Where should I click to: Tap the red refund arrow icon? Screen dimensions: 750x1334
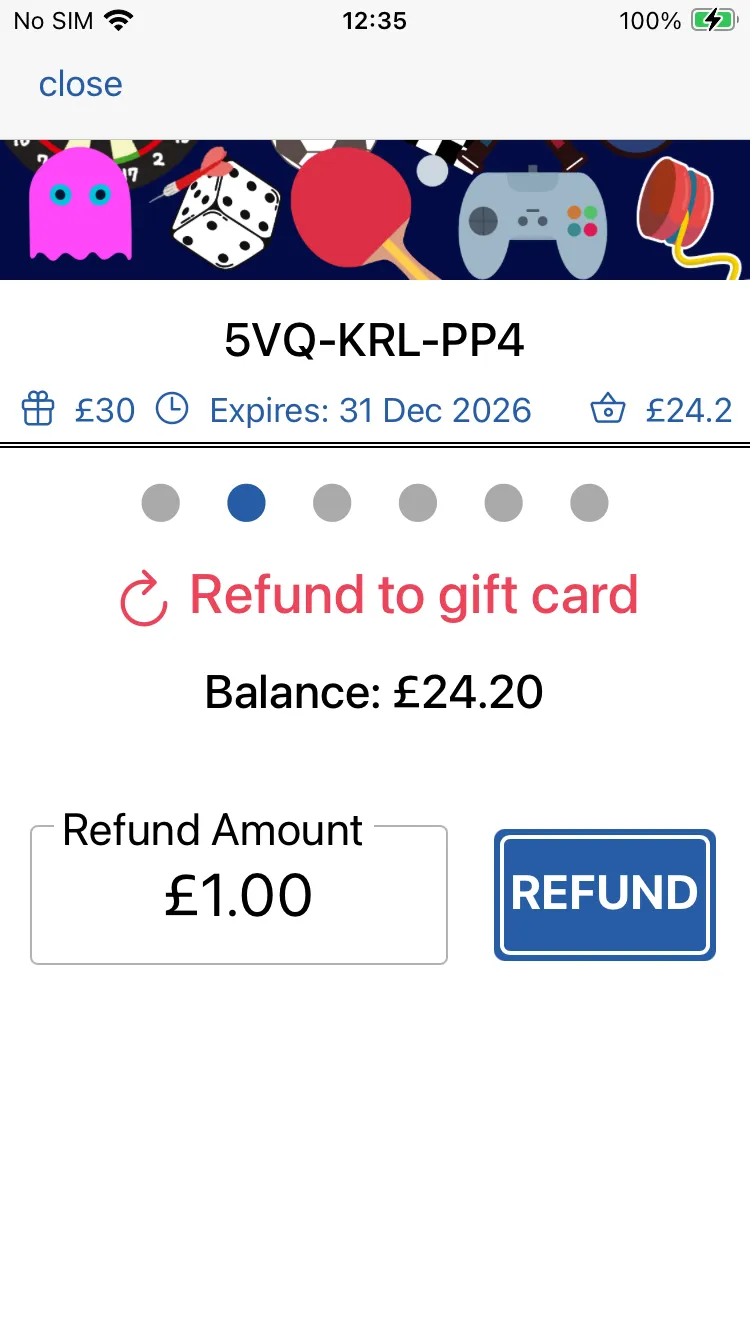(x=144, y=598)
